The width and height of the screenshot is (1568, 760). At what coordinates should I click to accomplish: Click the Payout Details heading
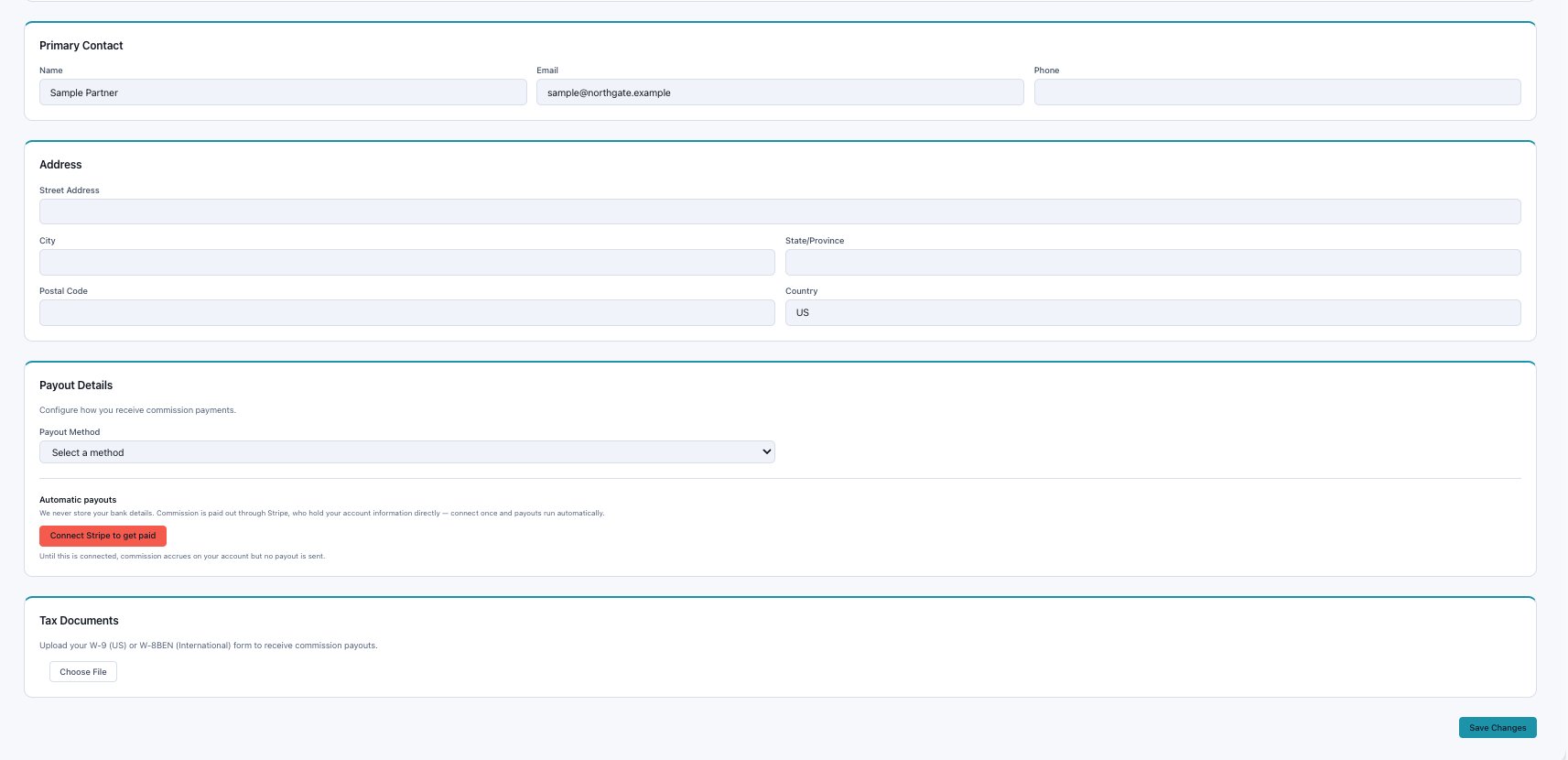point(76,385)
